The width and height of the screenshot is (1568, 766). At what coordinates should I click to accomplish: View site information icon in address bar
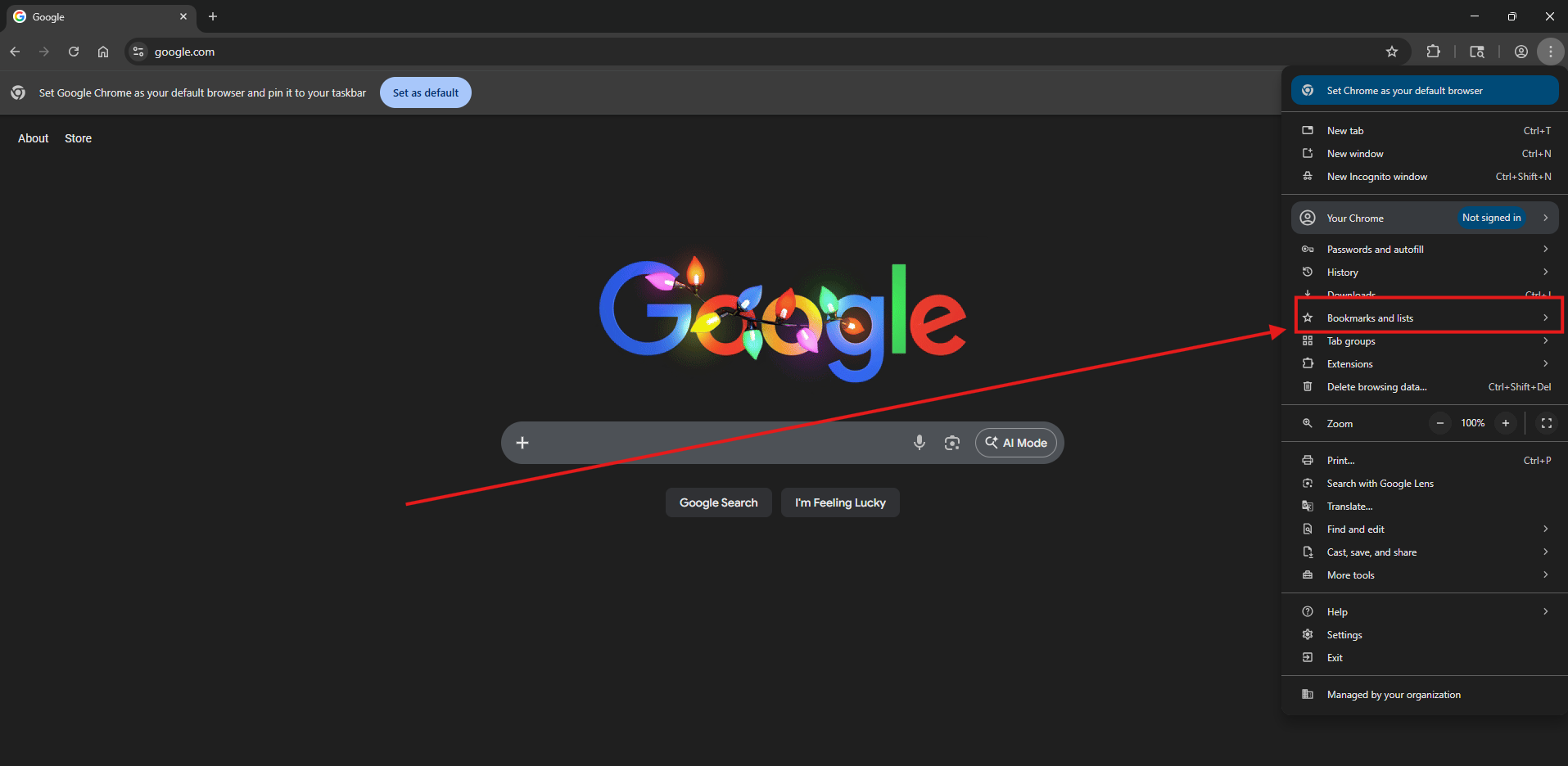pos(138,52)
